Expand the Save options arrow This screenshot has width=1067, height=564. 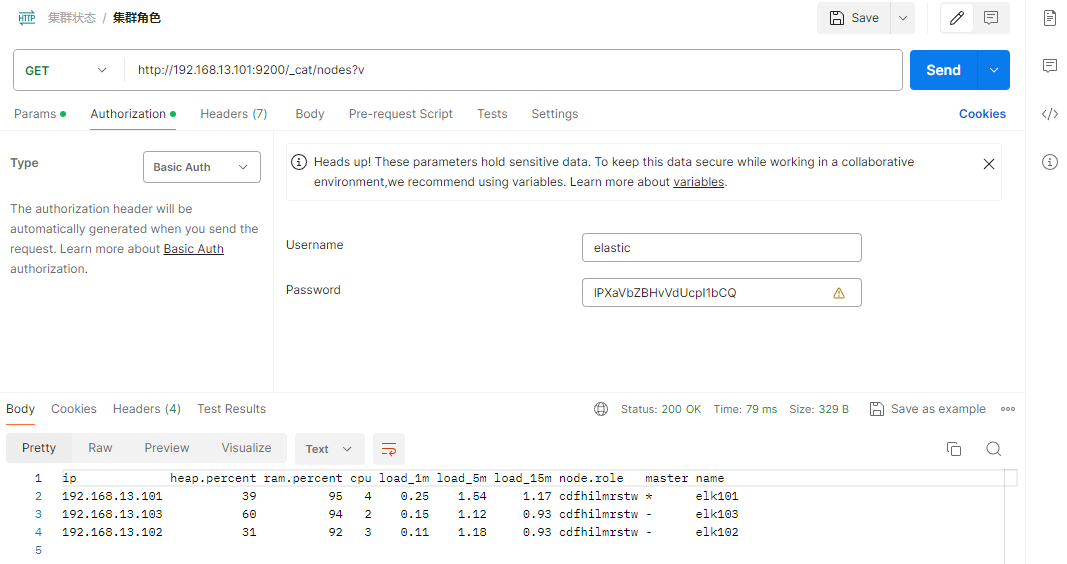pos(902,18)
